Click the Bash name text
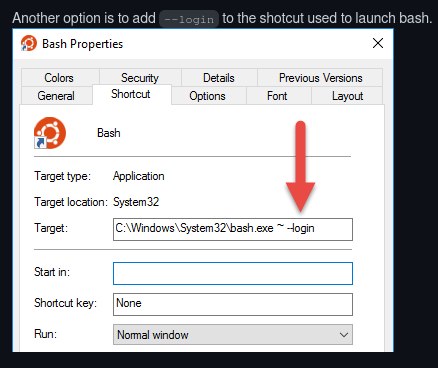Viewport: 438px width, 368px height. point(109,133)
